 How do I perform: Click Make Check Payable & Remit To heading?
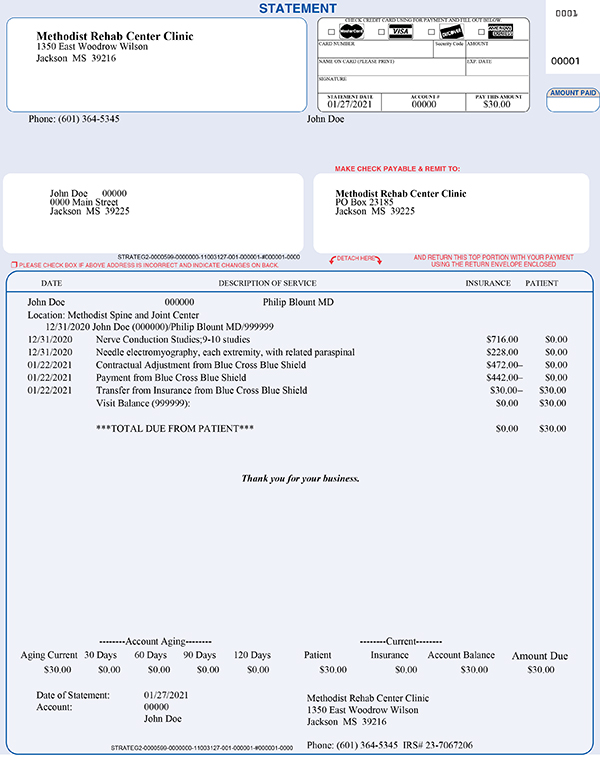[397, 169]
